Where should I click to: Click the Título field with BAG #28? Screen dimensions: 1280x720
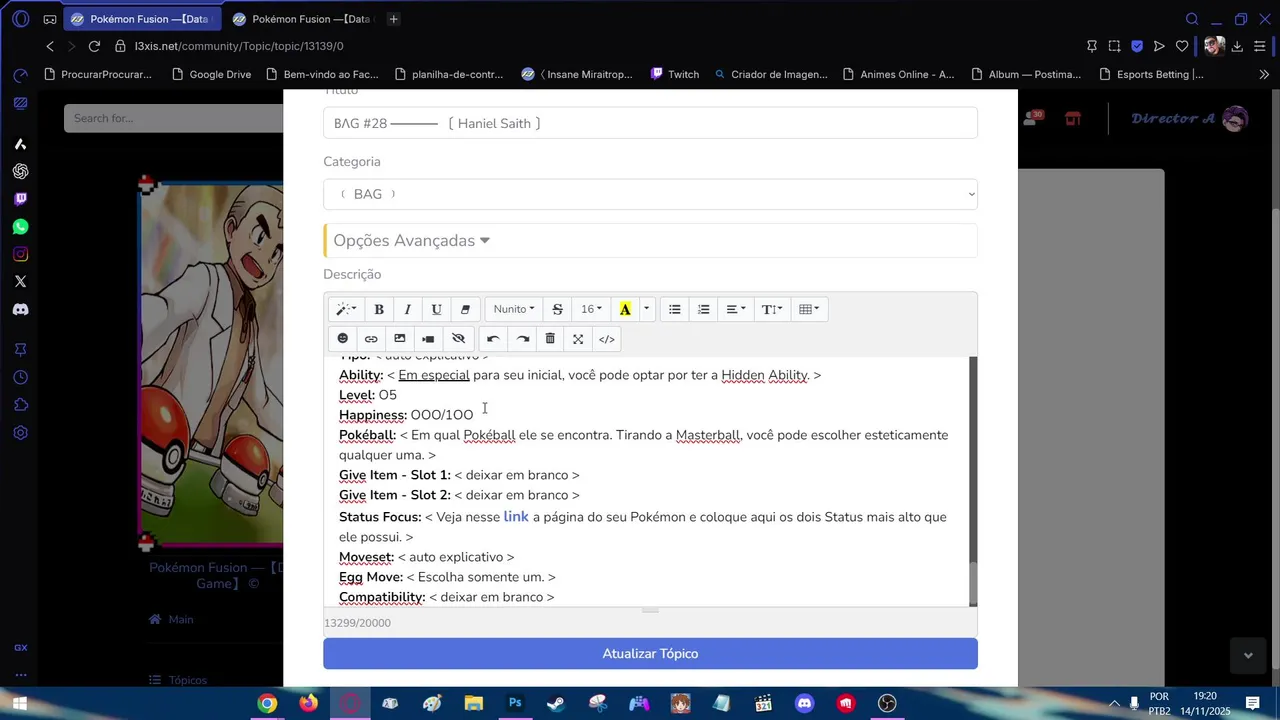[x=650, y=123]
